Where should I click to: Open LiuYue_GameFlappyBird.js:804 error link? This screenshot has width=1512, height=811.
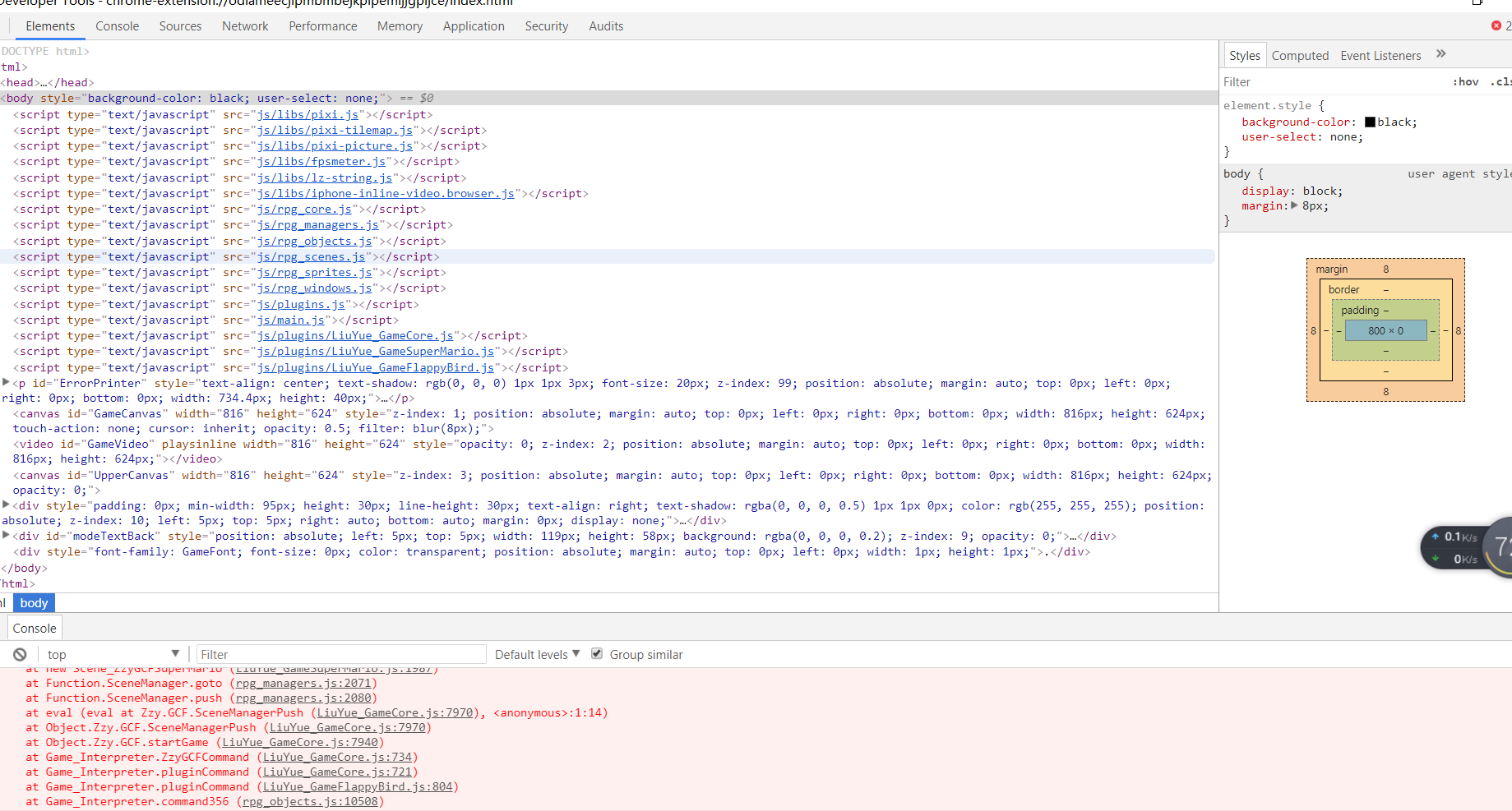pyautogui.click(x=358, y=786)
